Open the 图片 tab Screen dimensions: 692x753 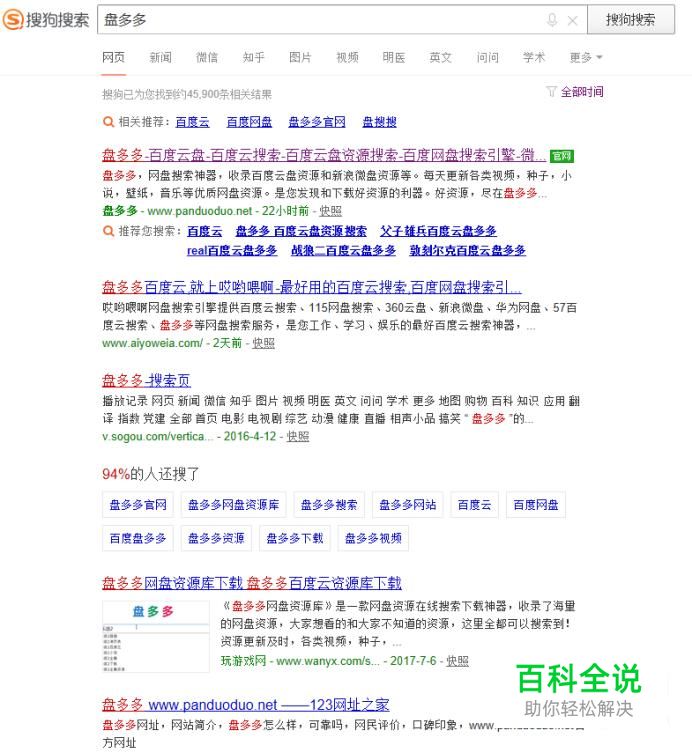(x=300, y=58)
